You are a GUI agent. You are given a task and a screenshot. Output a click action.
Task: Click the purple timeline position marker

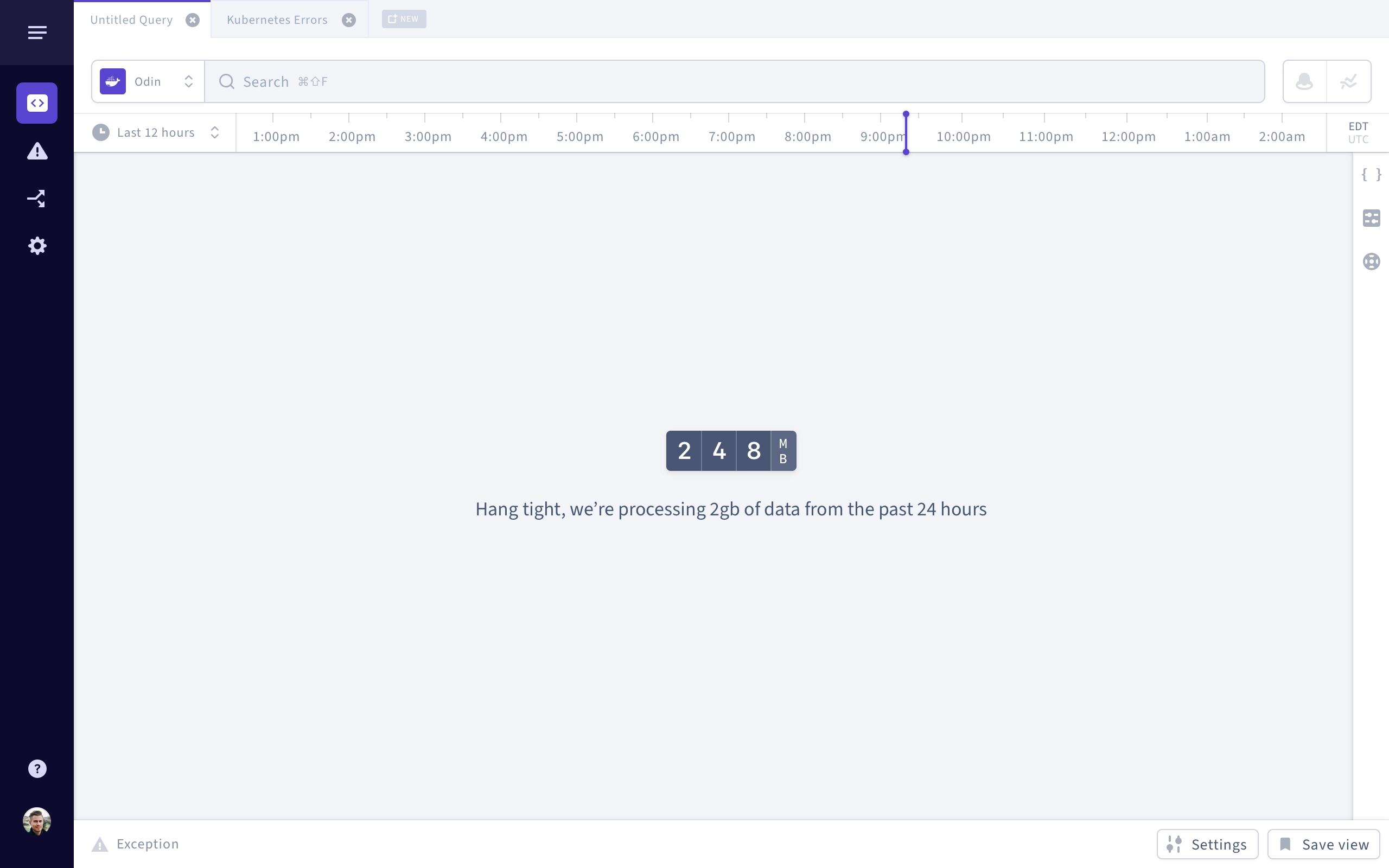[906, 133]
